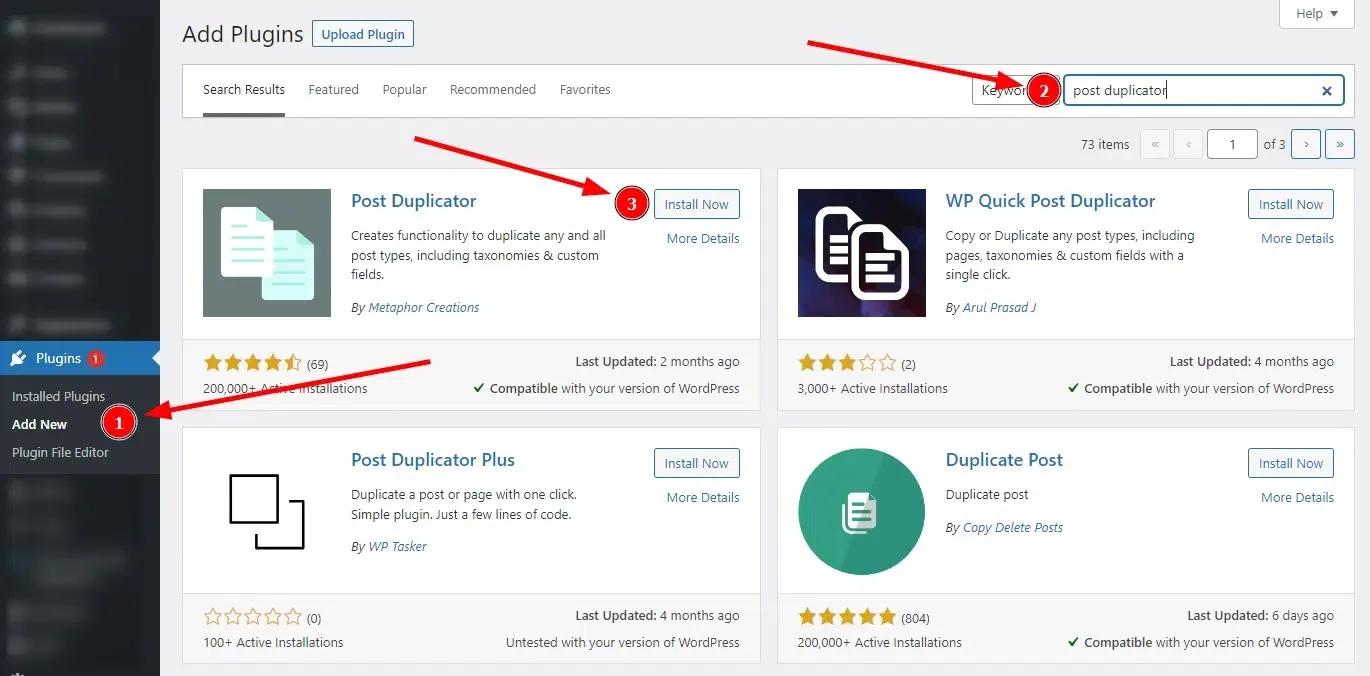Switch to the Featured tab
The height and width of the screenshot is (676, 1370).
[x=333, y=90]
